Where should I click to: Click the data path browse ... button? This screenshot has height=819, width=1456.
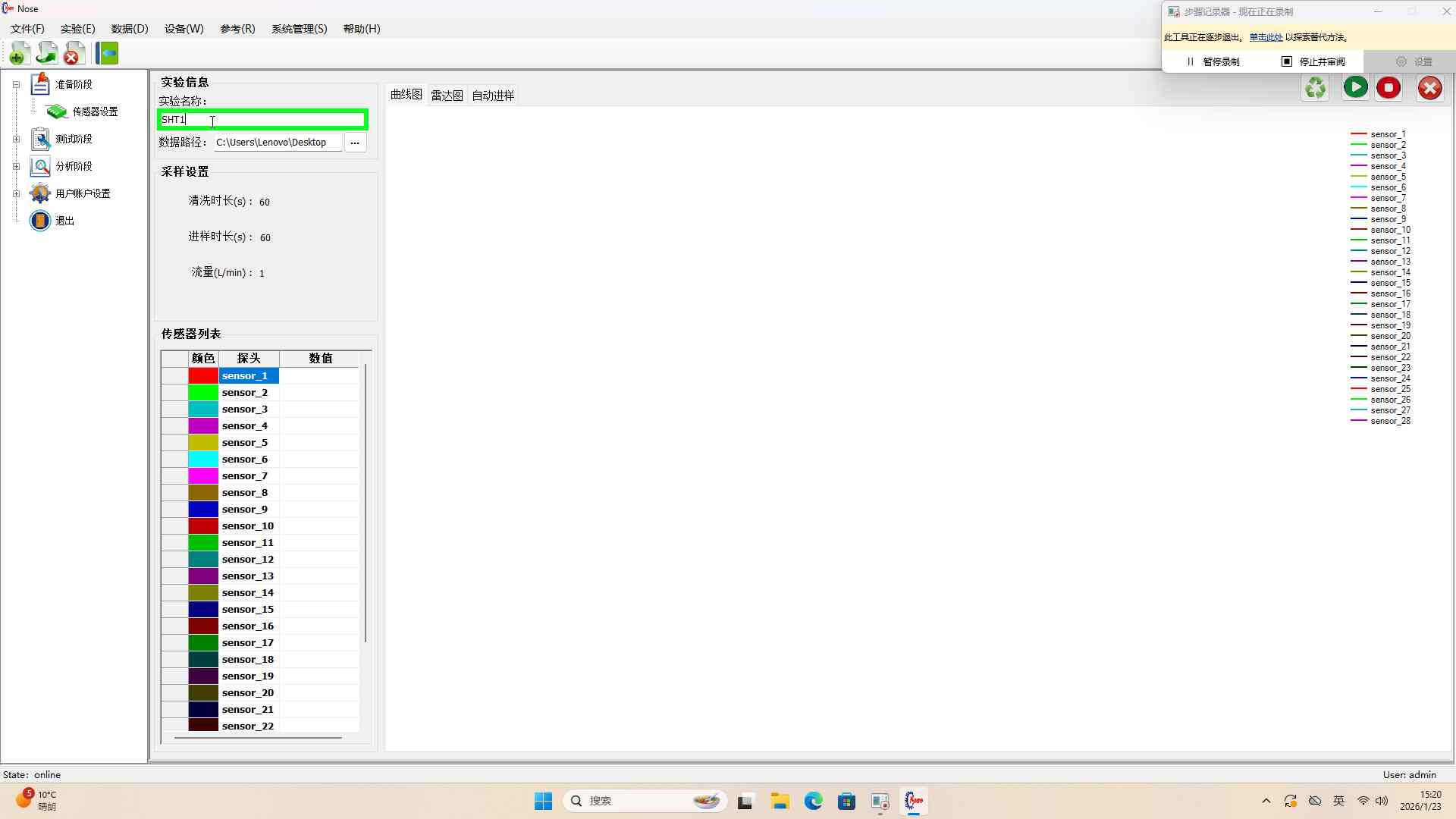355,143
